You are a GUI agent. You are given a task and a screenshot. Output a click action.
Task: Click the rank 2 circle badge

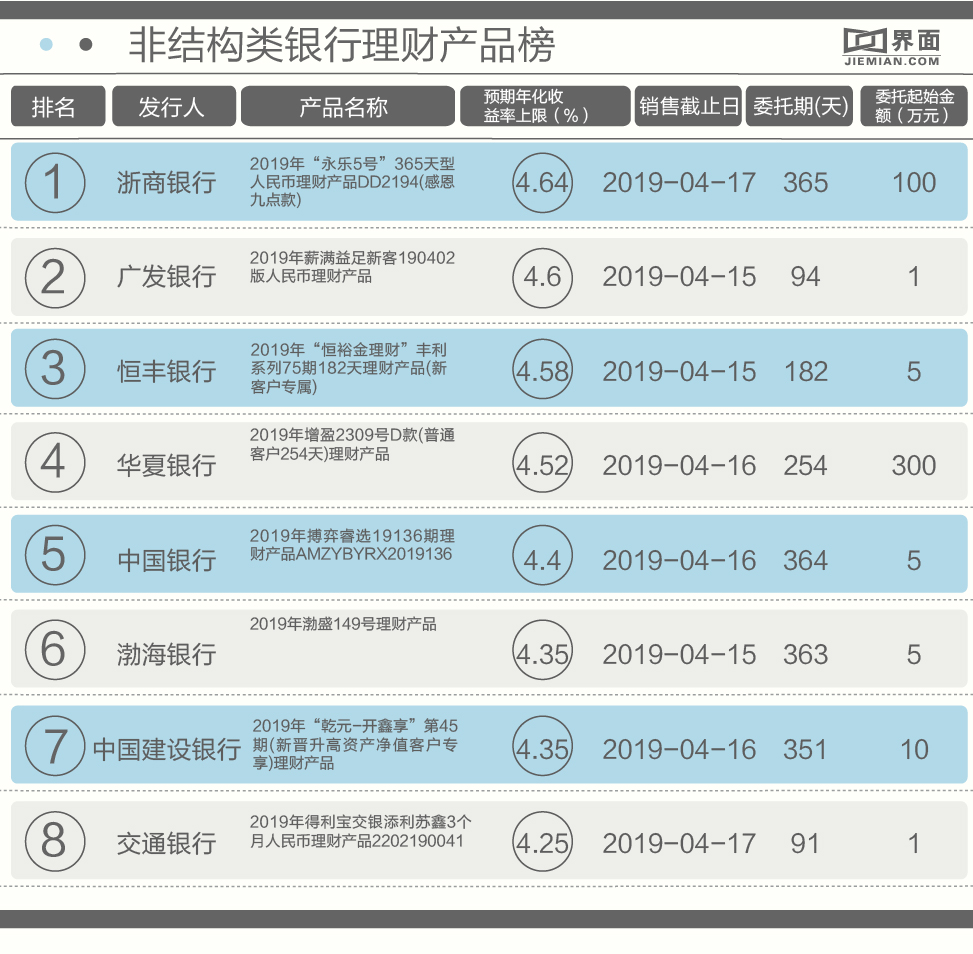point(55,277)
